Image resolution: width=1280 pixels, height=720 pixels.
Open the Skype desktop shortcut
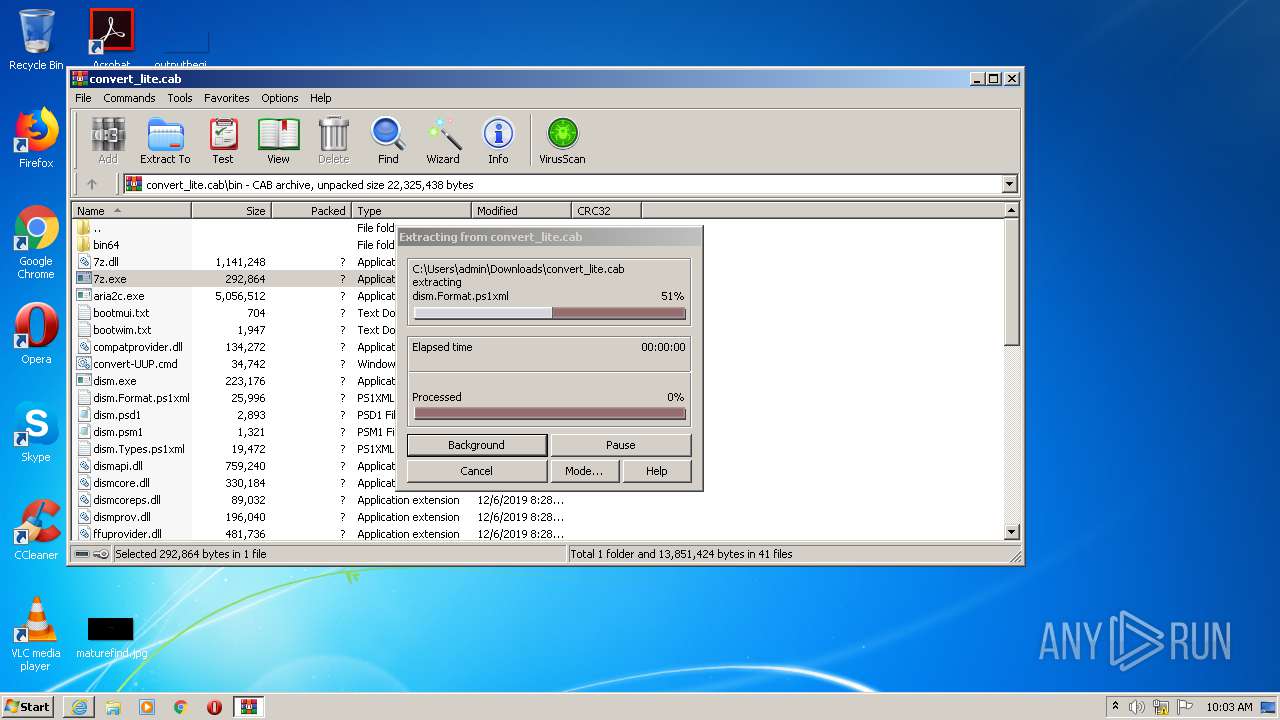(x=36, y=432)
